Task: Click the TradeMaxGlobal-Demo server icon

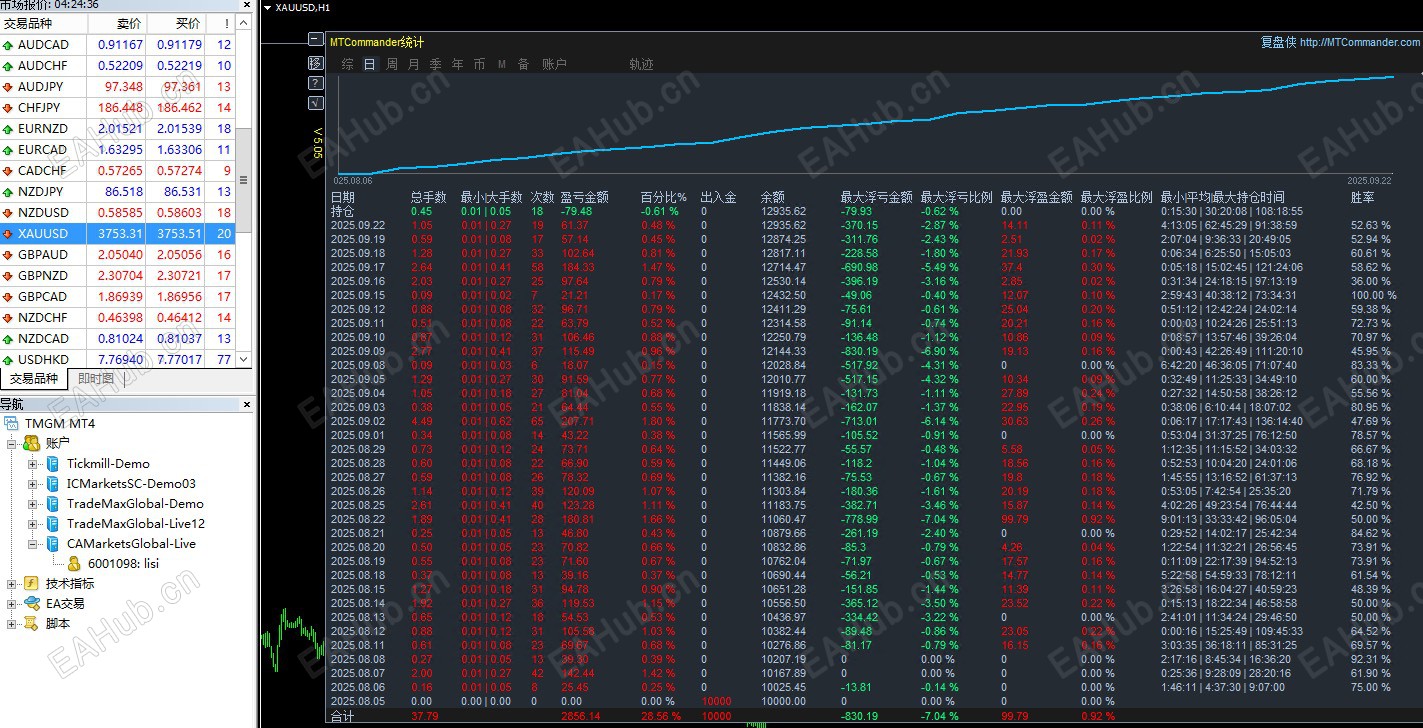Action: point(52,503)
